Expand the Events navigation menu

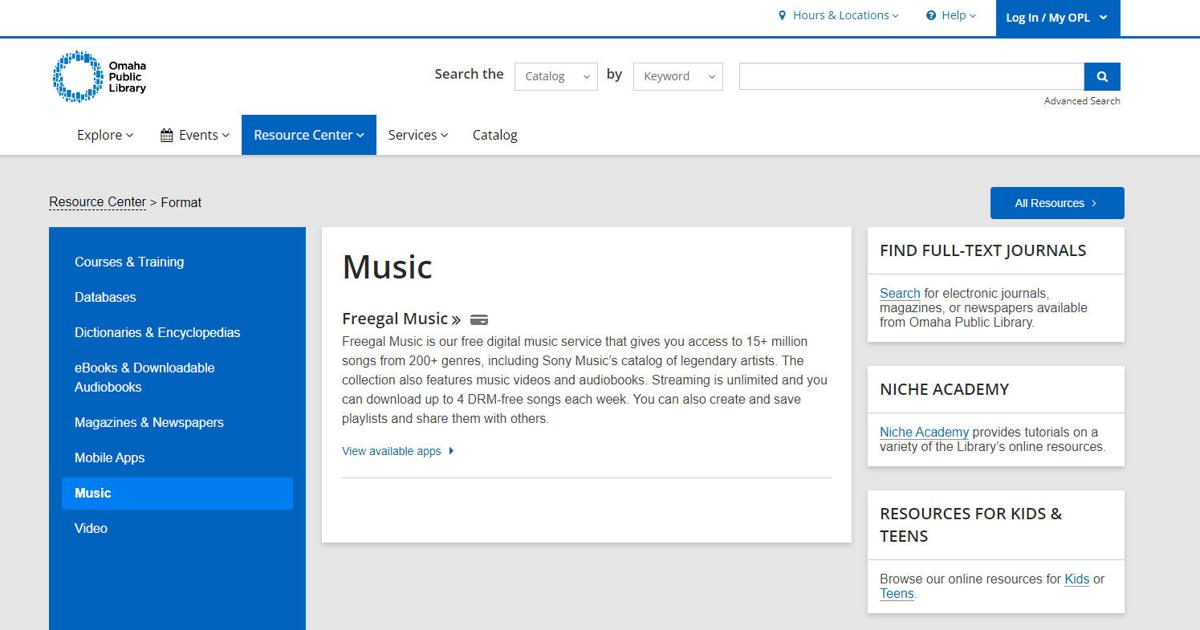195,135
